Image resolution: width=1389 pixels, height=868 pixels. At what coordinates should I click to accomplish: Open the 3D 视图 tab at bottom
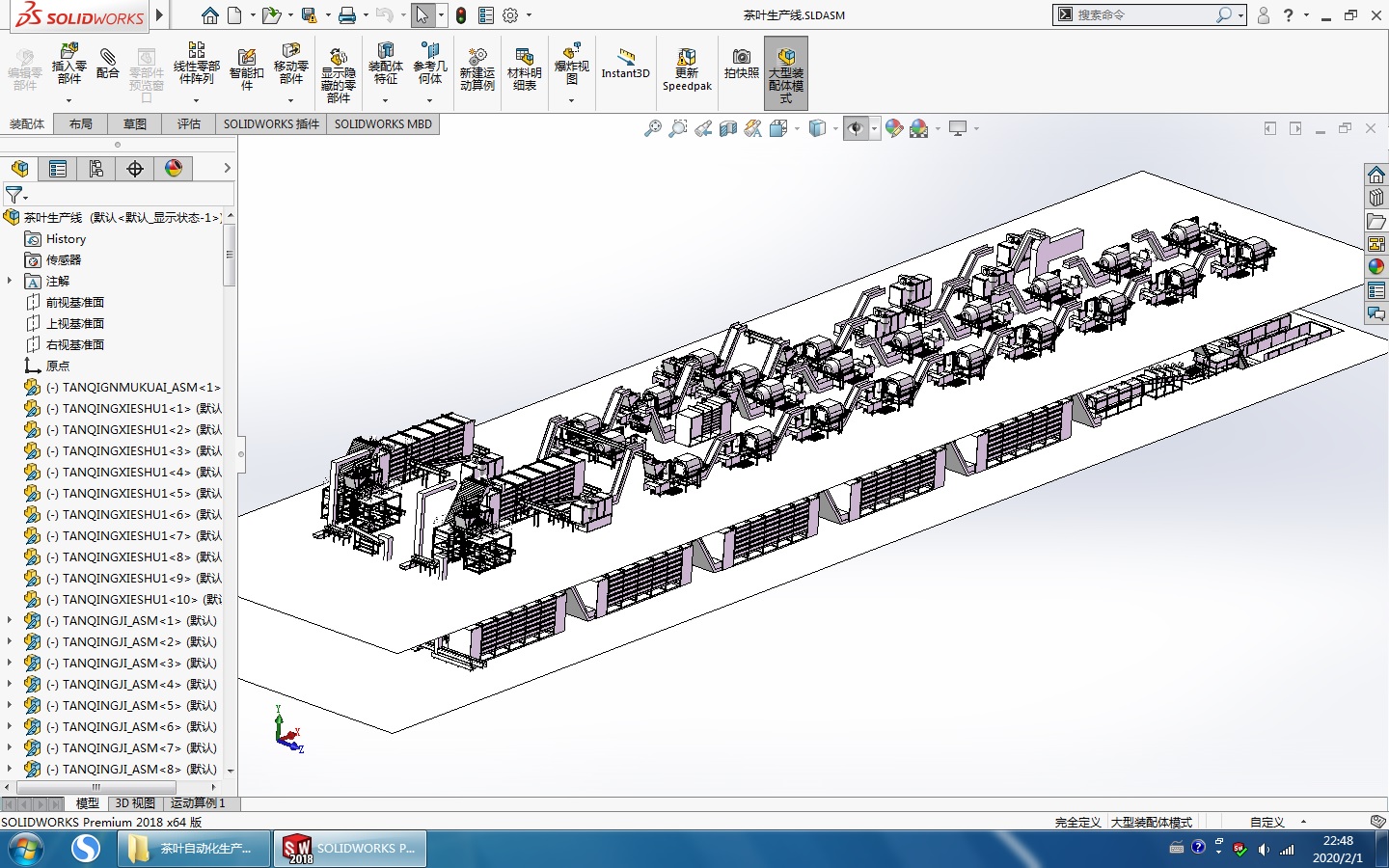(x=135, y=803)
